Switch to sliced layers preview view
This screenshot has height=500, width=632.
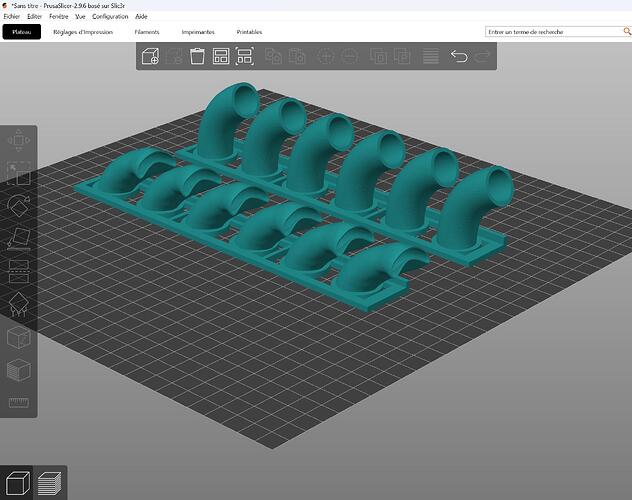tap(50, 483)
